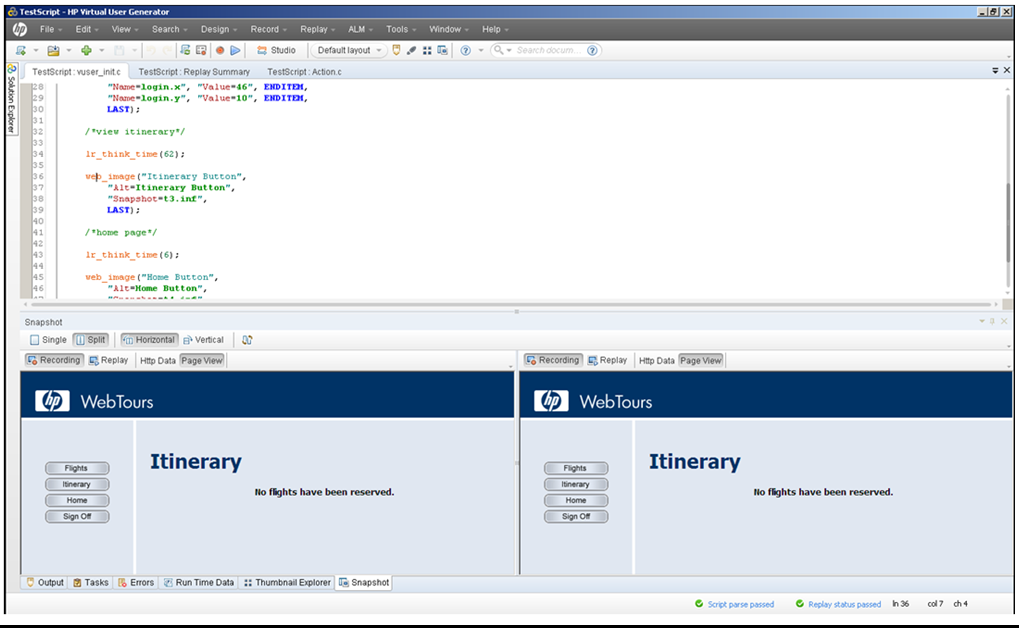Image resolution: width=1021 pixels, height=630 pixels.
Task: Expand the Add dropdown arrow next to plus
Action: [x=101, y=50]
